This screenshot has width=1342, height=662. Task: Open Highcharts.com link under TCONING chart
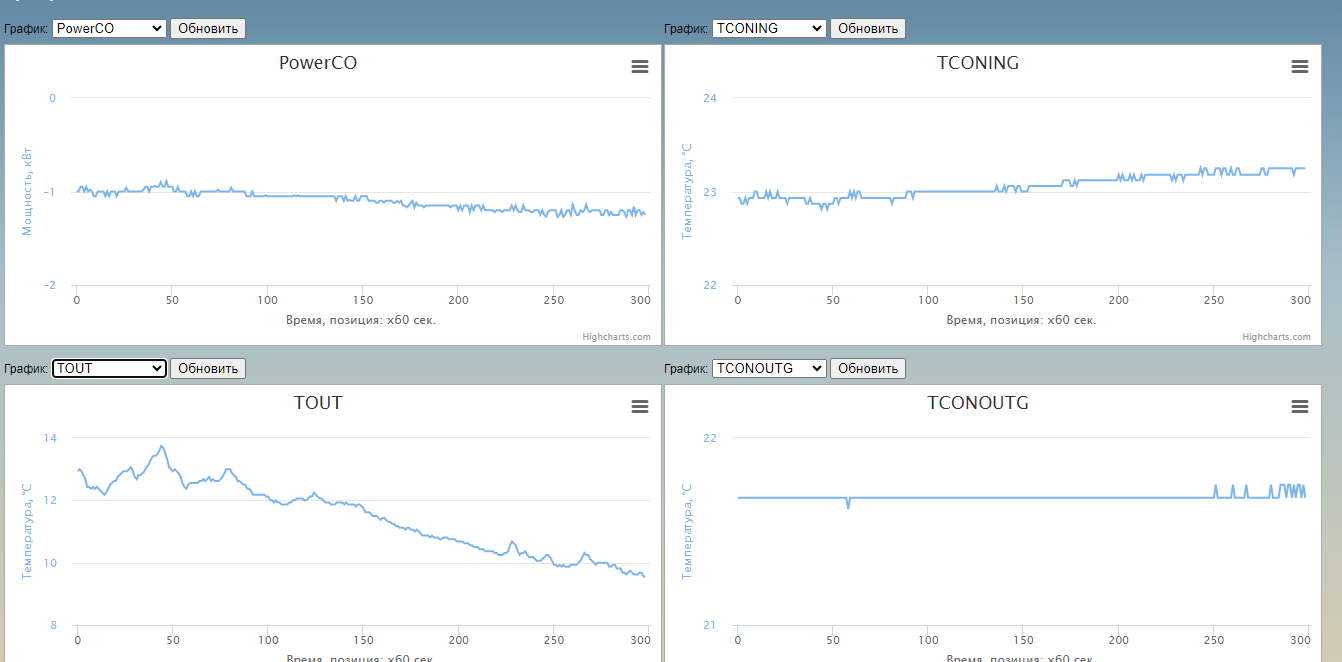tap(1277, 337)
